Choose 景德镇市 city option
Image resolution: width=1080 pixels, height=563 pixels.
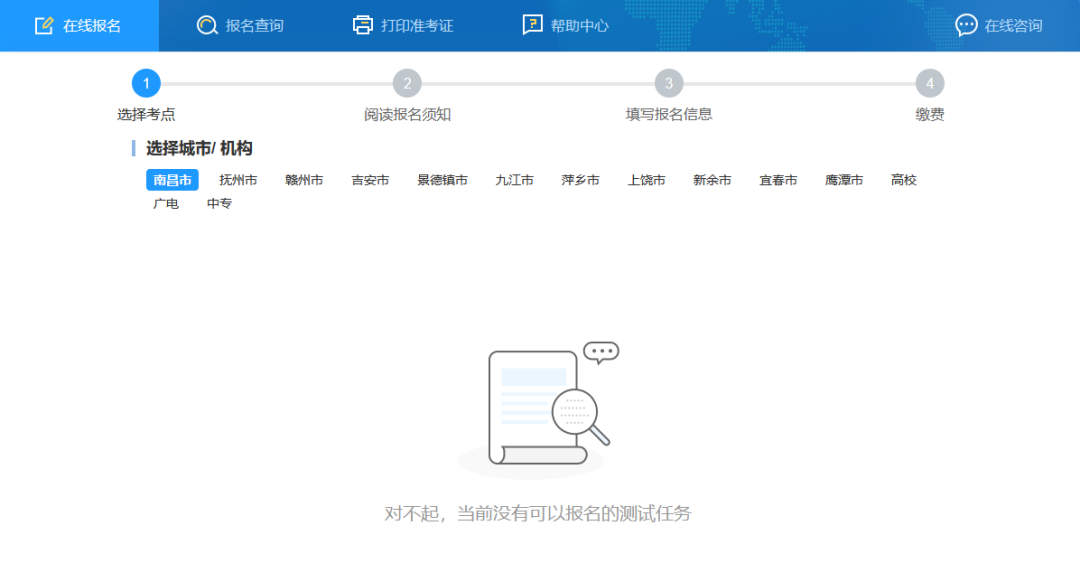click(x=442, y=180)
